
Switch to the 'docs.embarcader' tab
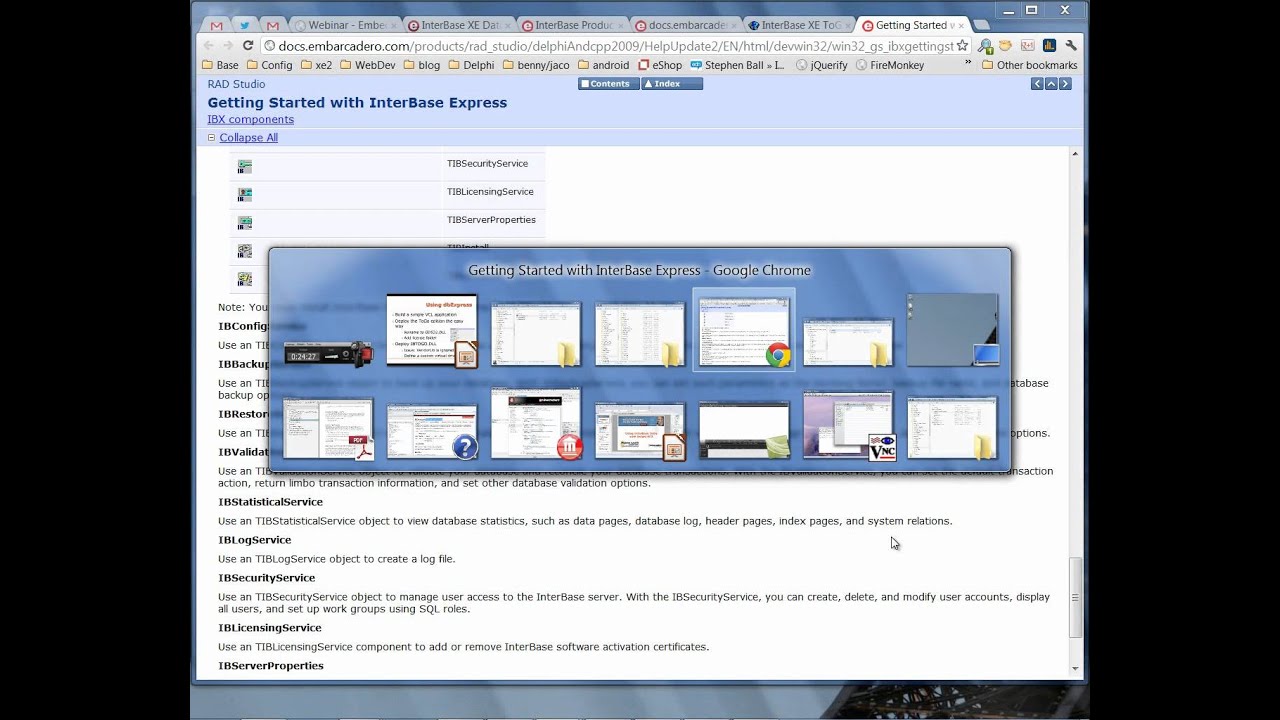pos(686,25)
